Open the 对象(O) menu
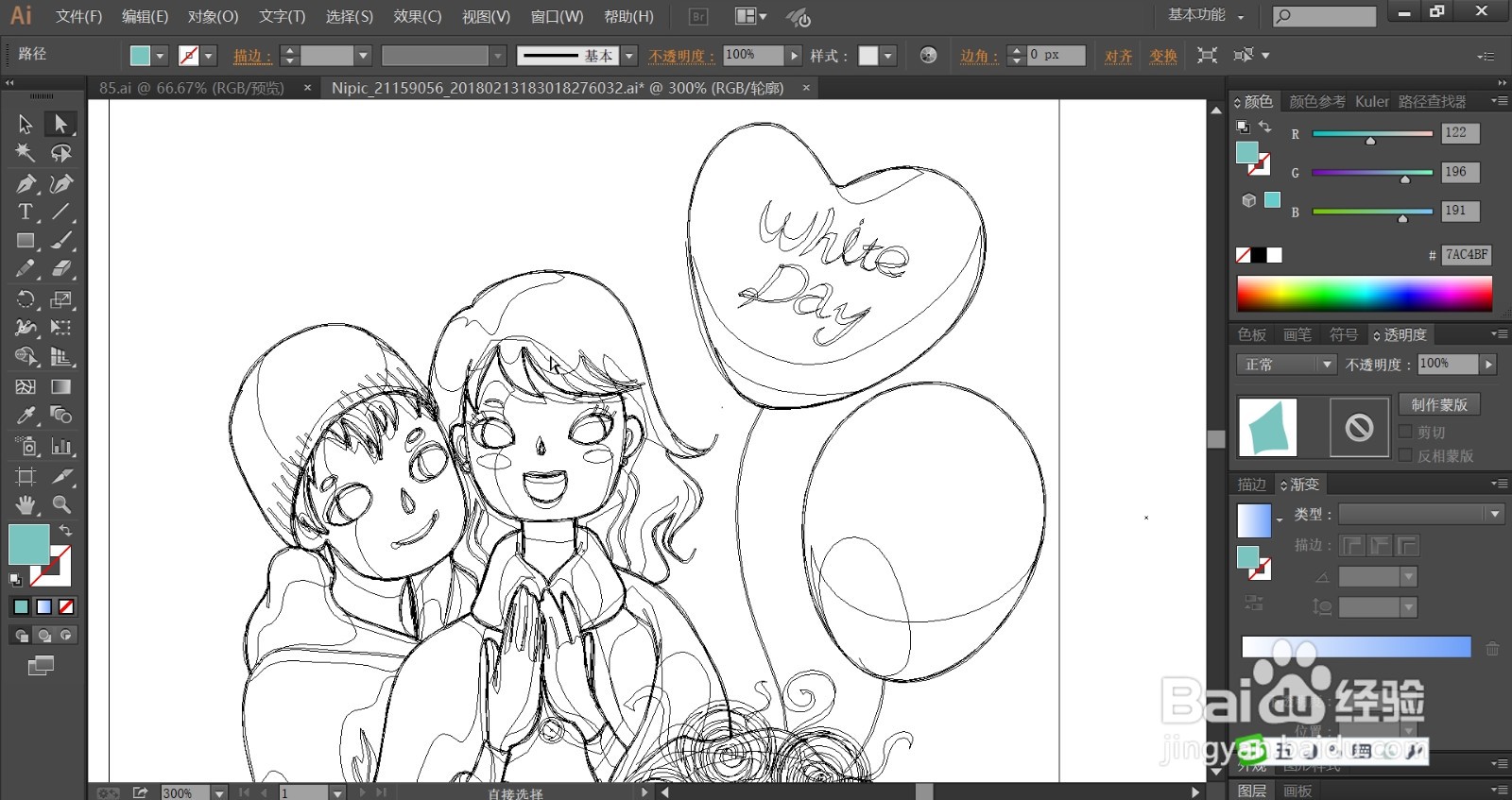Screen dimensions: 1512x800 pyautogui.click(x=213, y=16)
